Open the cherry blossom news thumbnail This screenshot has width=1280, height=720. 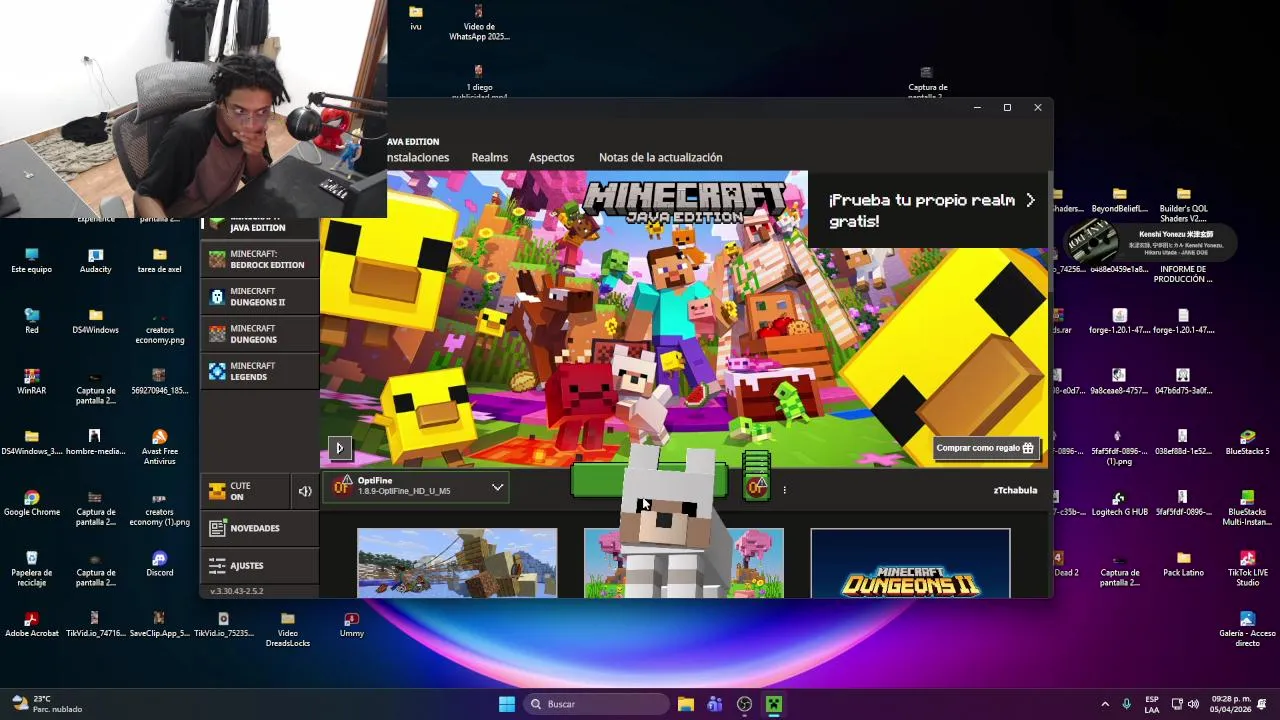(x=684, y=563)
